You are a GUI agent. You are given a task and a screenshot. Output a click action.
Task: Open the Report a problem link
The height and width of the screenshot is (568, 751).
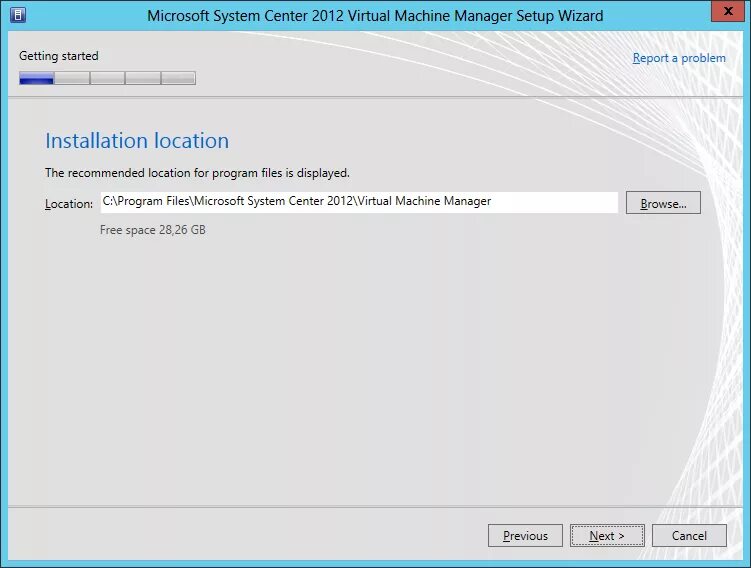(x=679, y=58)
